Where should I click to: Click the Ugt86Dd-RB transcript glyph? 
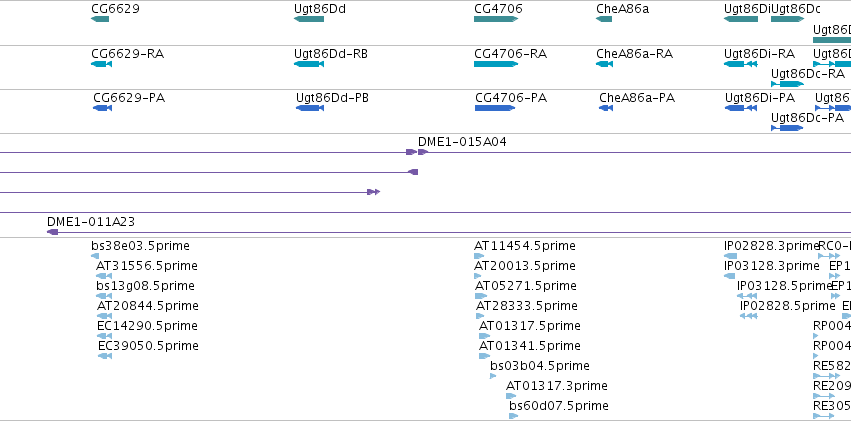click(309, 64)
